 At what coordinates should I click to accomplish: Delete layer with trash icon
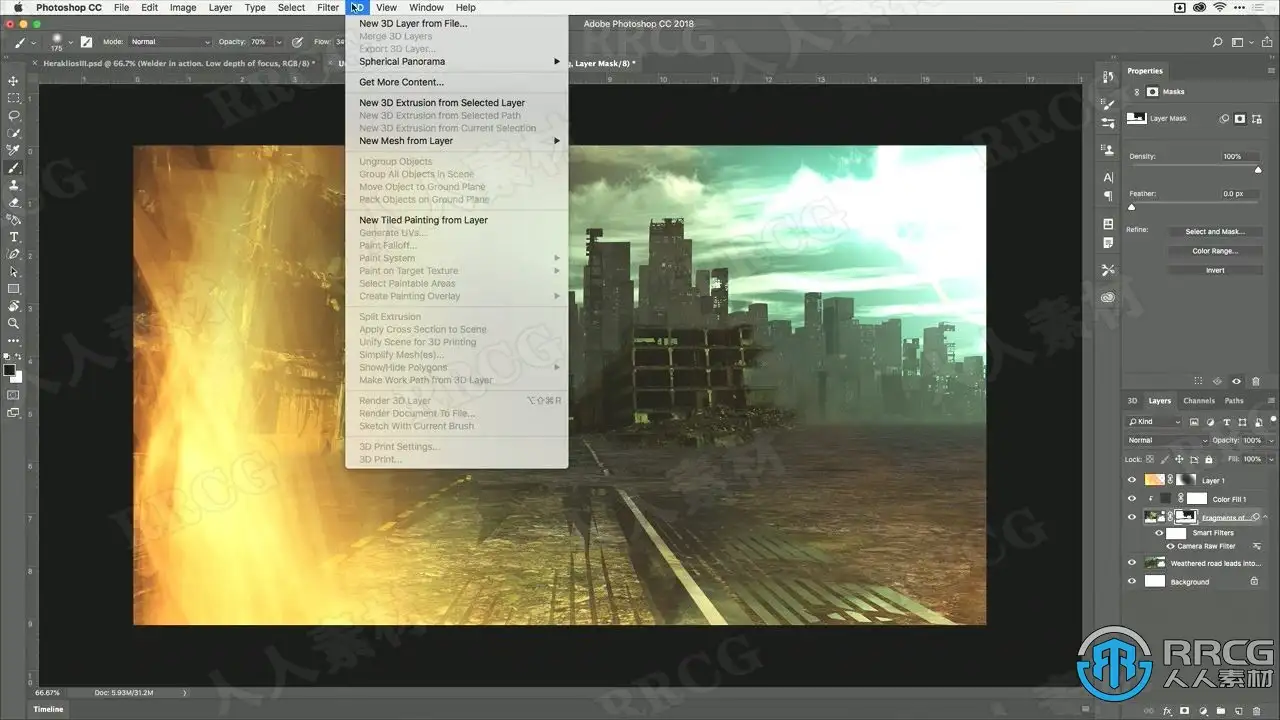[1258, 711]
